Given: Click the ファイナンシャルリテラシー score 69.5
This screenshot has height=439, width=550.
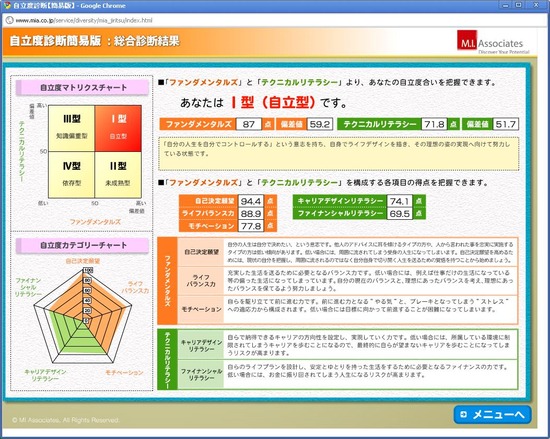Looking at the screenshot, I should click(x=400, y=214).
